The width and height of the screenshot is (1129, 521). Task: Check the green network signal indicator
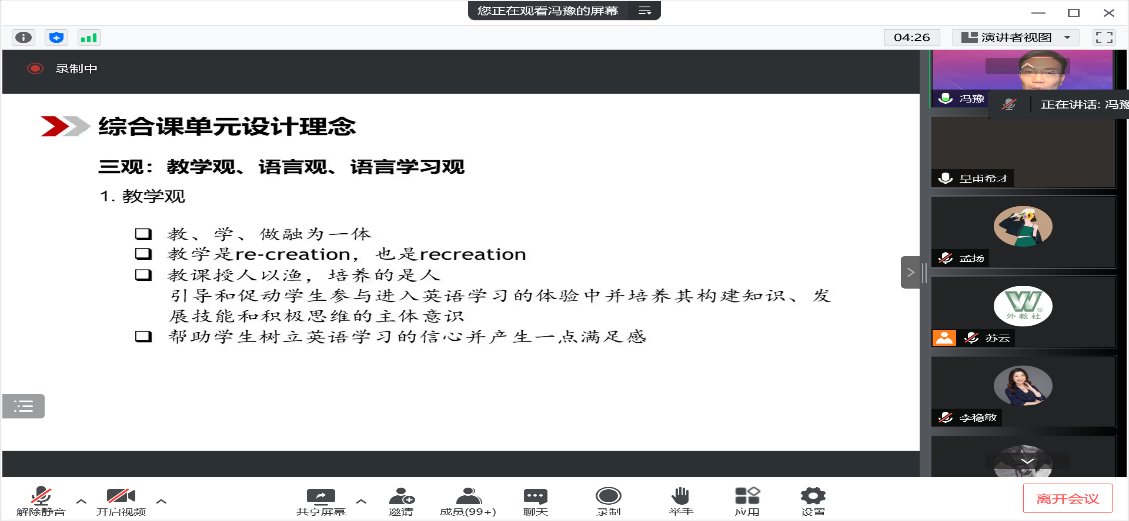click(x=89, y=37)
